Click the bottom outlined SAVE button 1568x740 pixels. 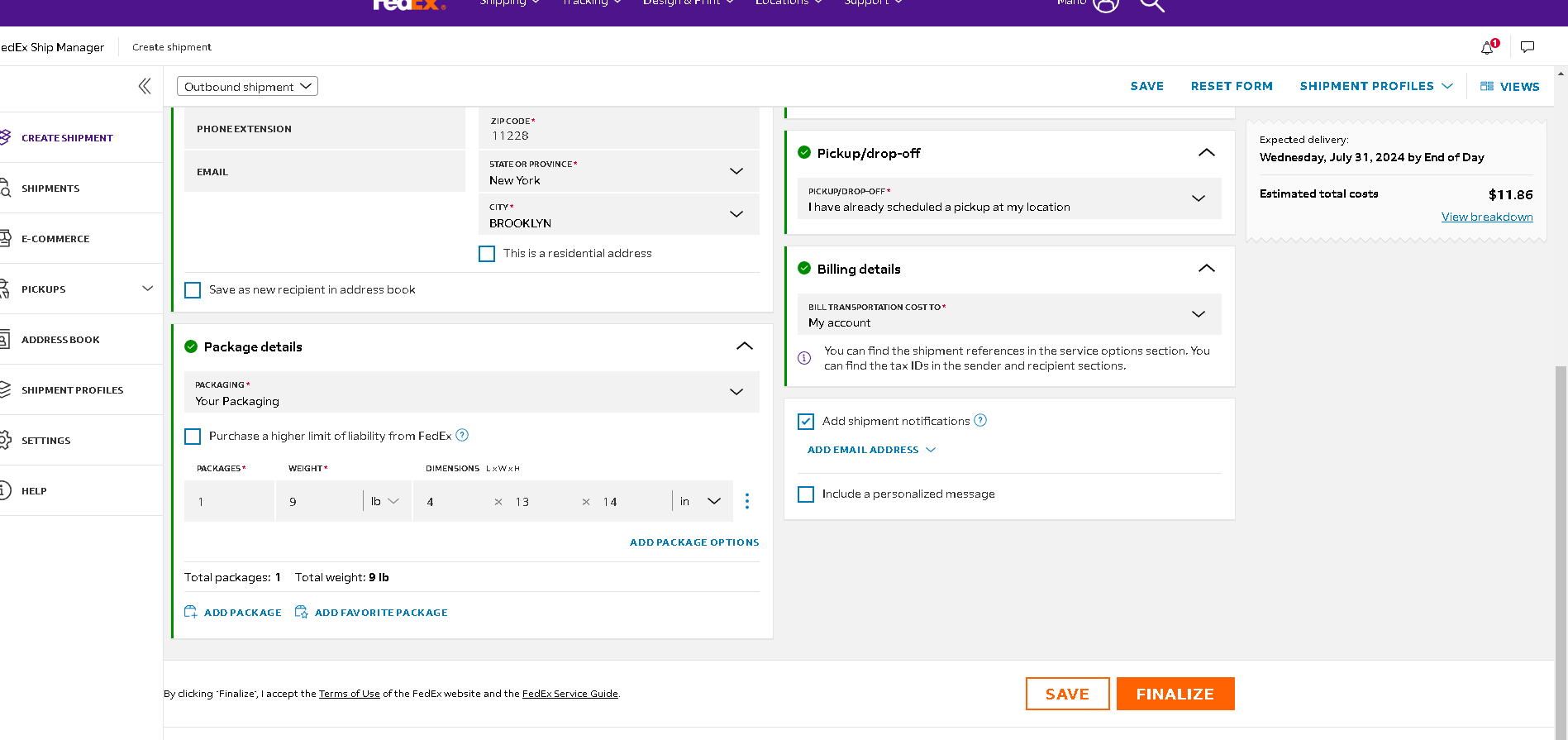pos(1067,694)
